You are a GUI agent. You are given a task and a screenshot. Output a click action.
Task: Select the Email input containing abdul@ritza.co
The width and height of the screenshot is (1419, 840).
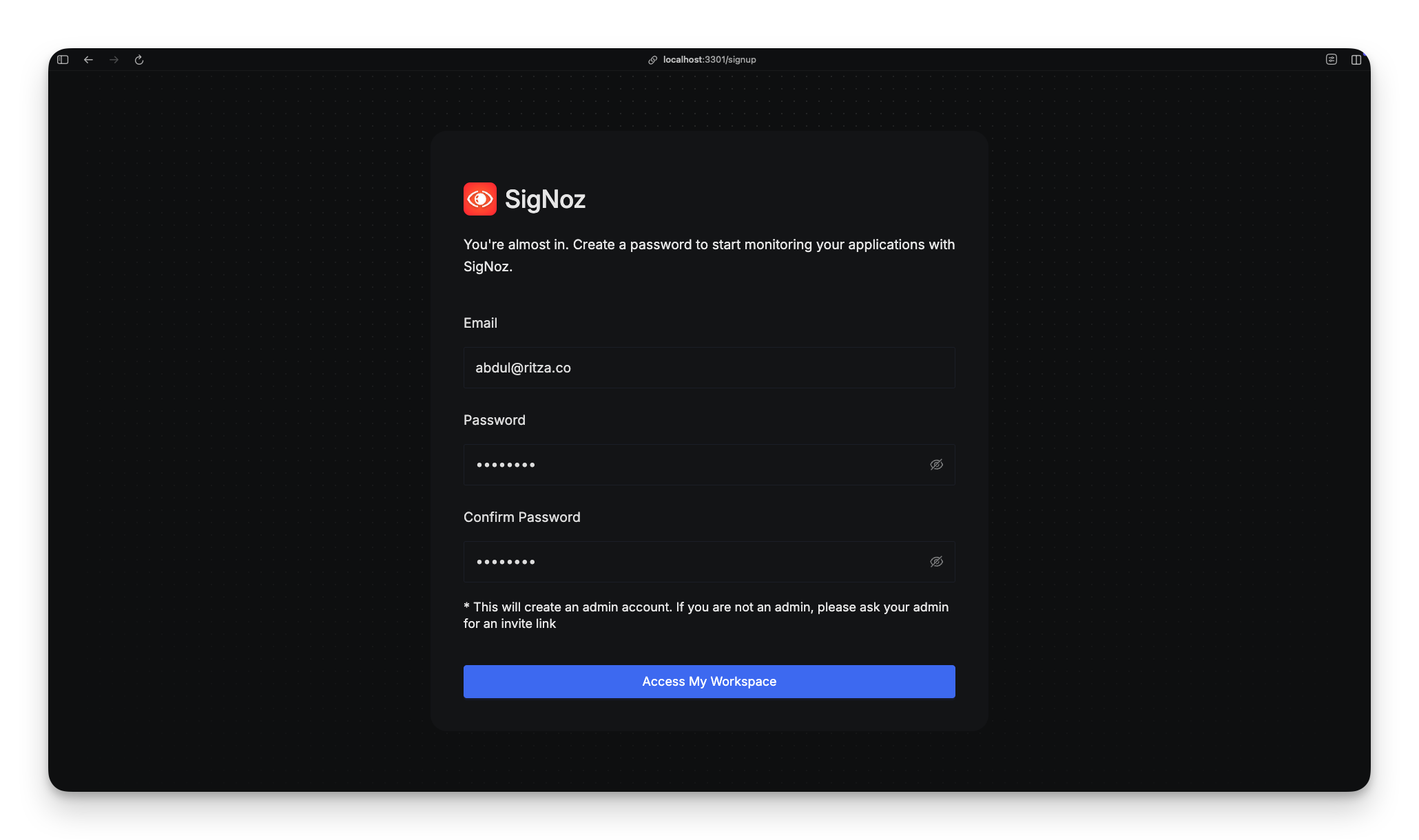[x=709, y=368]
